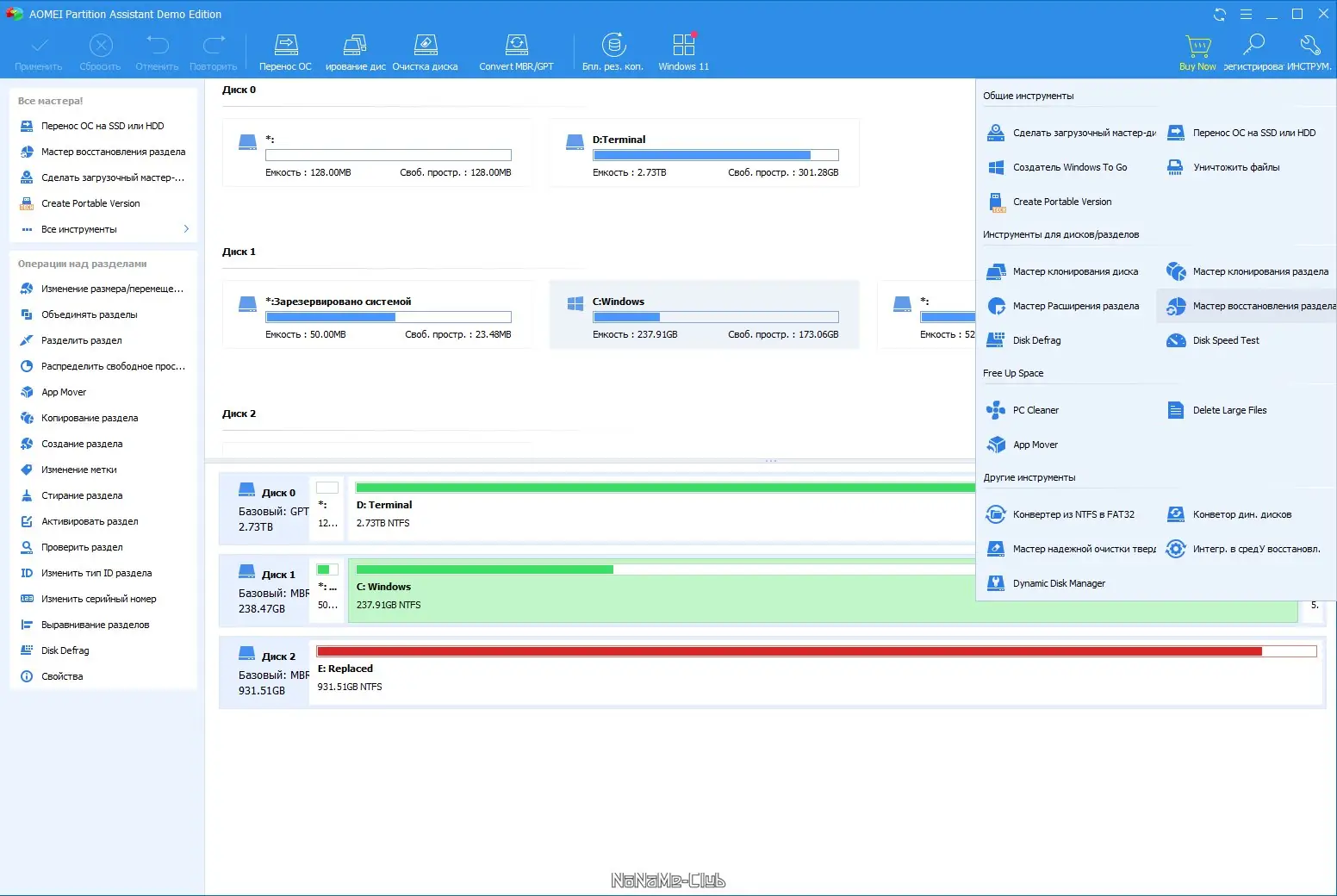Click Сделать загрузочный мастер-диск in tools panel

[x=1071, y=133]
